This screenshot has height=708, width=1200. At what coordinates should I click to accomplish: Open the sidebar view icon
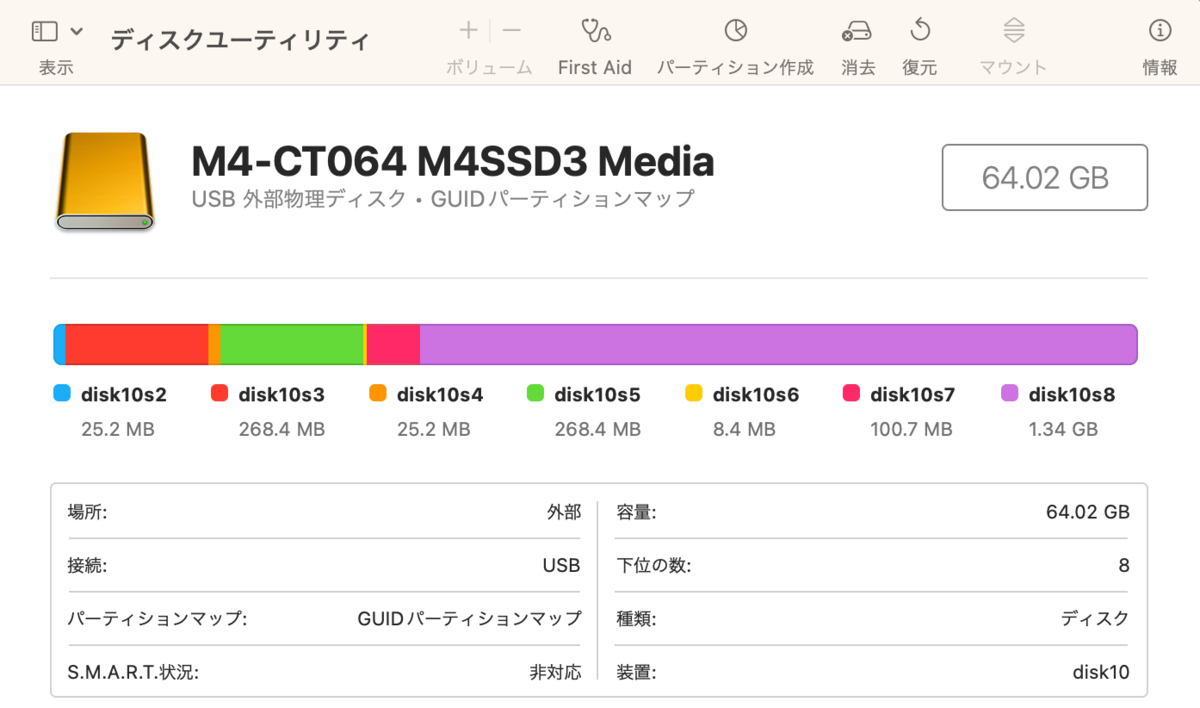pyautogui.click(x=45, y=32)
